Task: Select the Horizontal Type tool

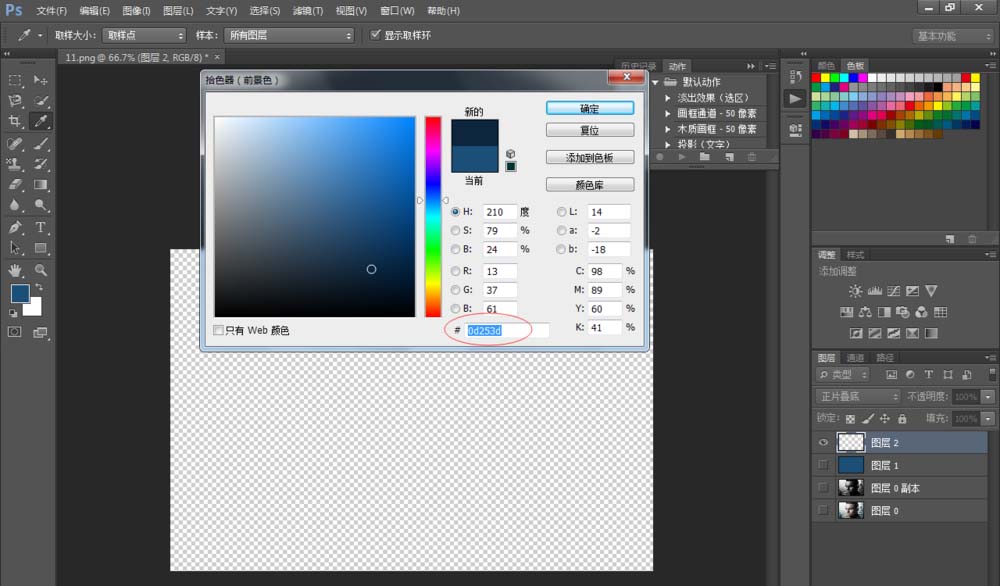Action: point(41,227)
